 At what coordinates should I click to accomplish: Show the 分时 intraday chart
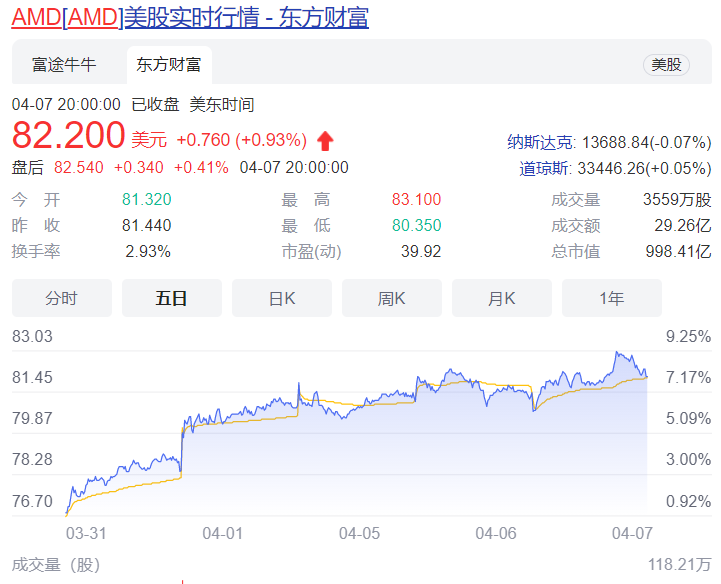tap(62, 298)
